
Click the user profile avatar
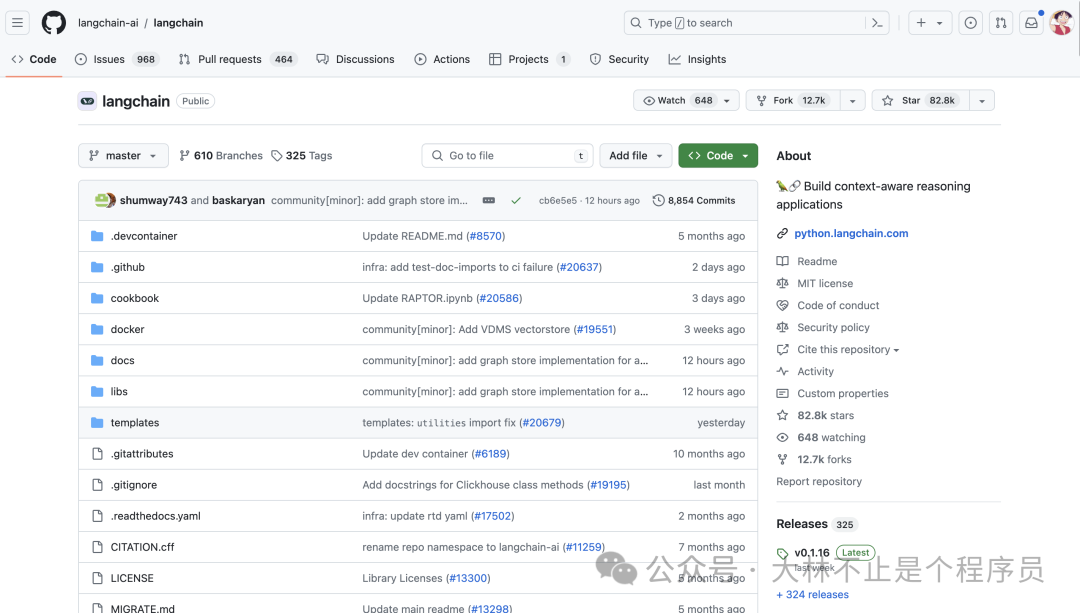click(x=1061, y=23)
